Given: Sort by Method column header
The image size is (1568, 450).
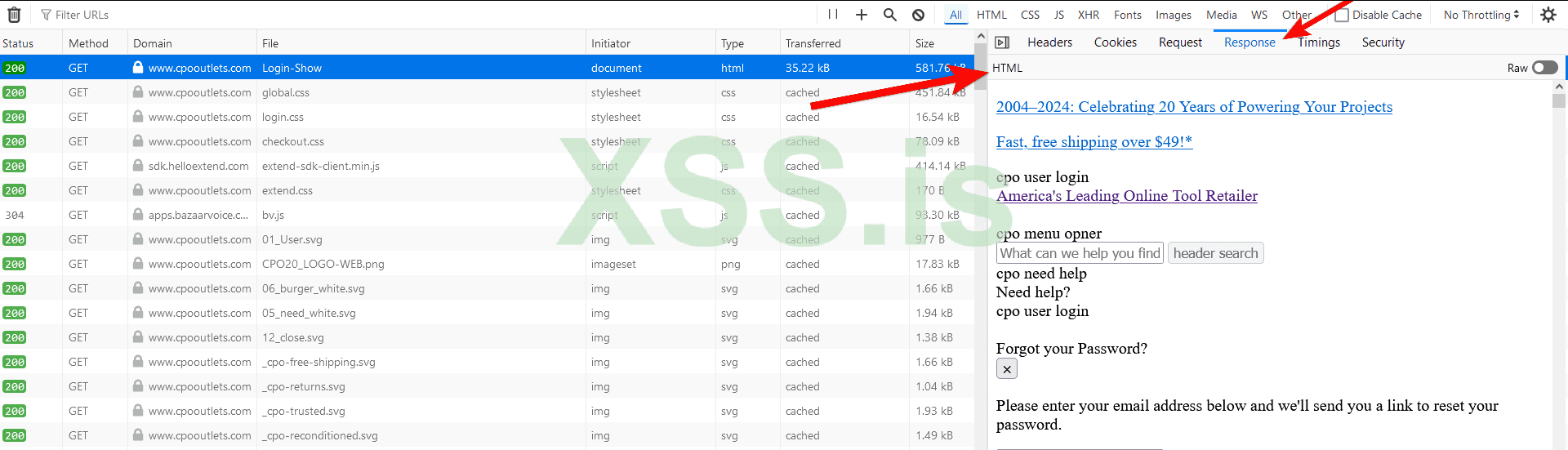Looking at the screenshot, I should point(95,43).
